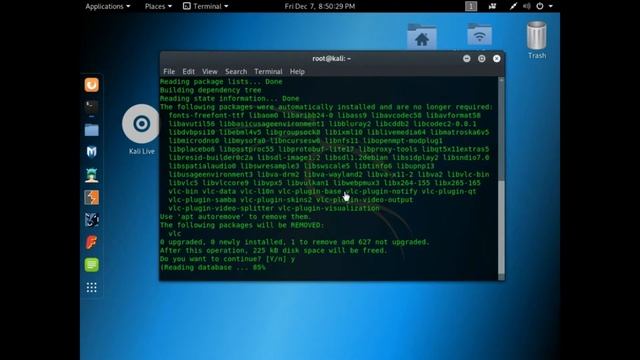The image size is (640, 360).
Task: Open the Firefox icon in the dock
Action: [91, 85]
